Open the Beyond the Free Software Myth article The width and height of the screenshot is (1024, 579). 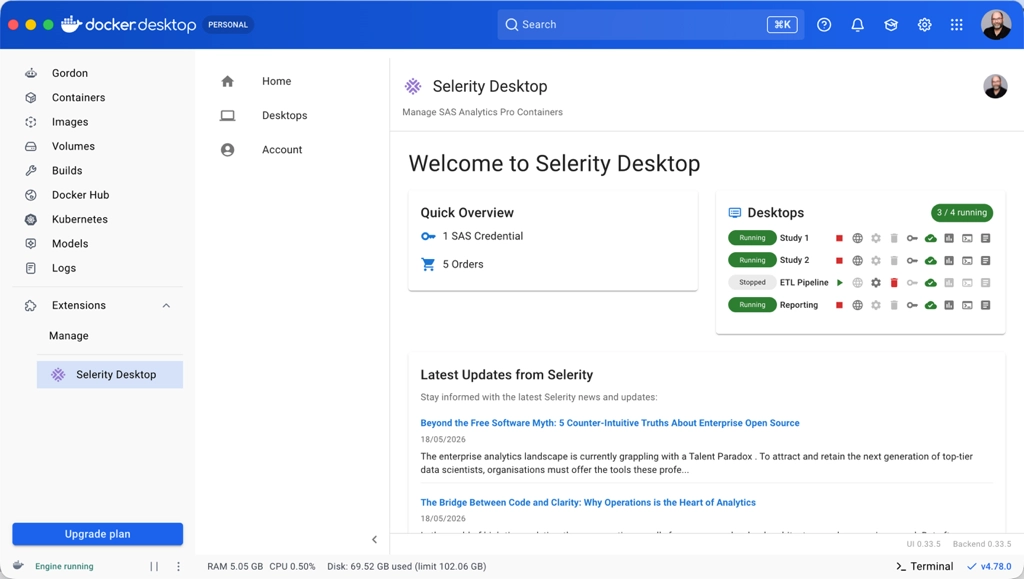click(x=610, y=423)
